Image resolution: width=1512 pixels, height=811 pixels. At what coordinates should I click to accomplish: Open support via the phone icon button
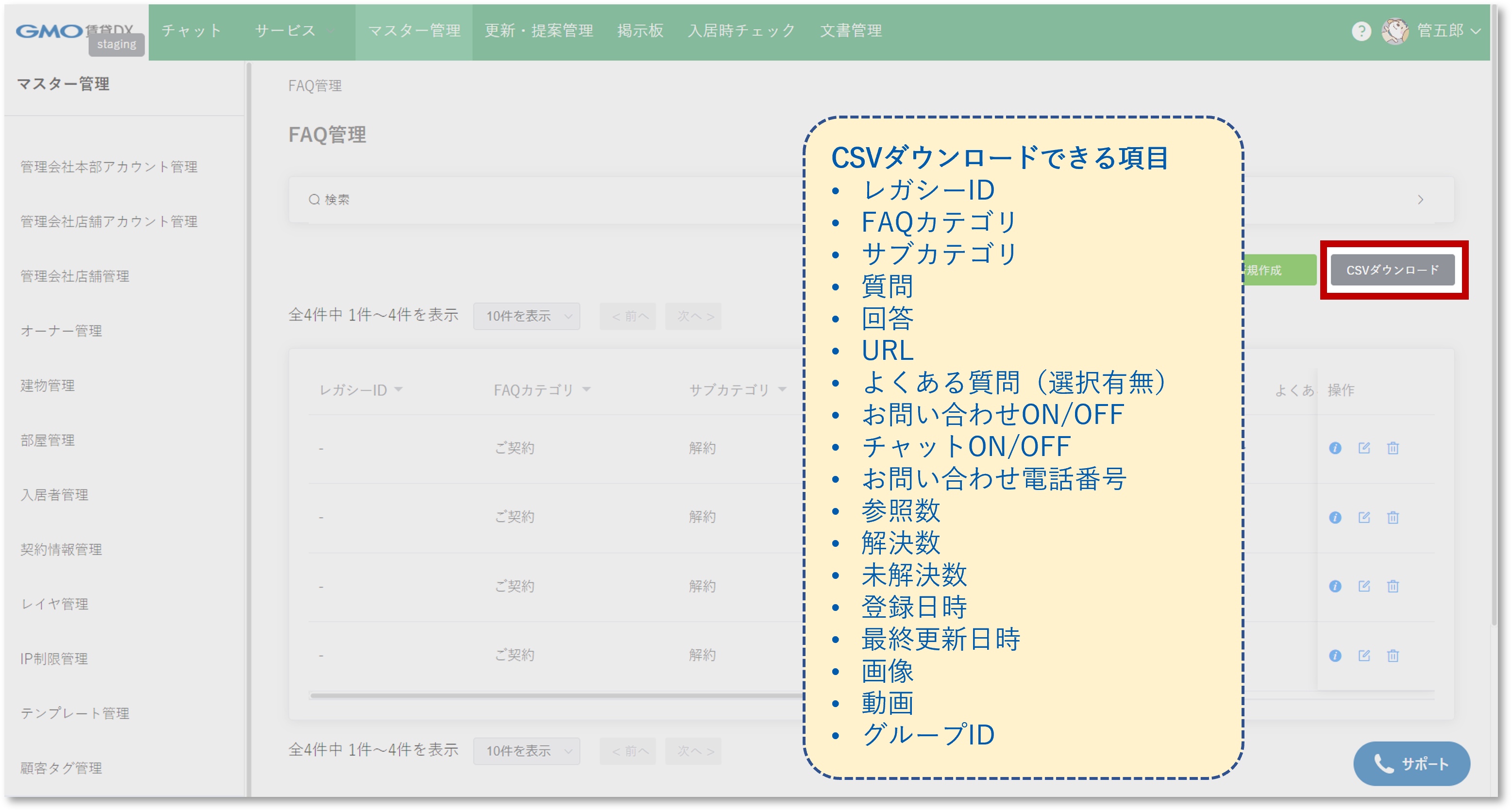1411,764
